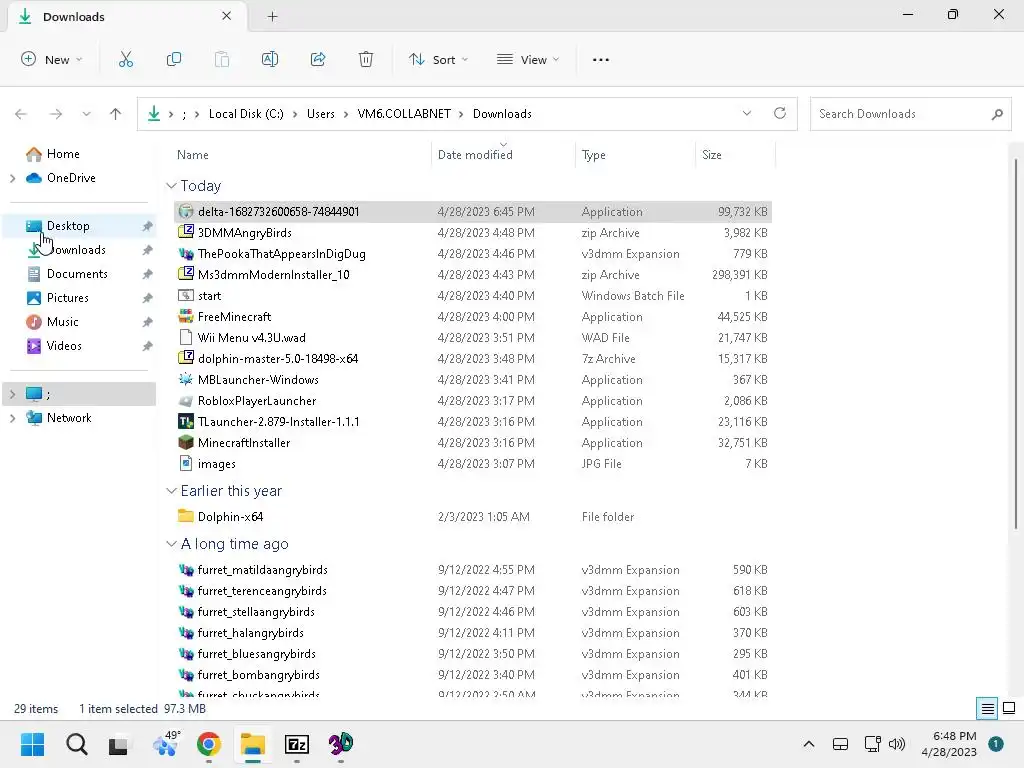The height and width of the screenshot is (768, 1024).
Task: Collapse the Earlier this year group
Action: [171, 490]
